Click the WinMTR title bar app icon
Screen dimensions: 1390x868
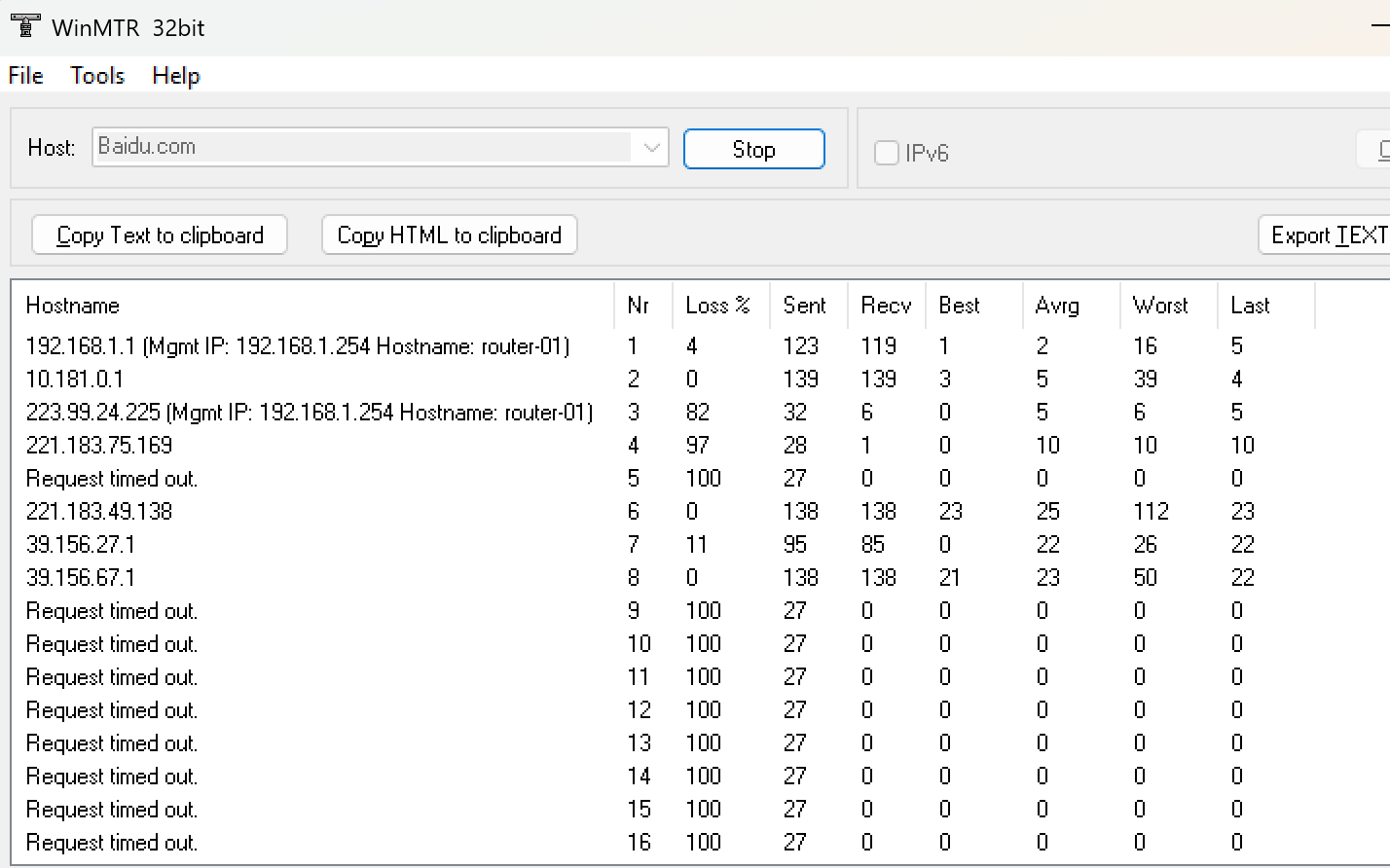25,26
